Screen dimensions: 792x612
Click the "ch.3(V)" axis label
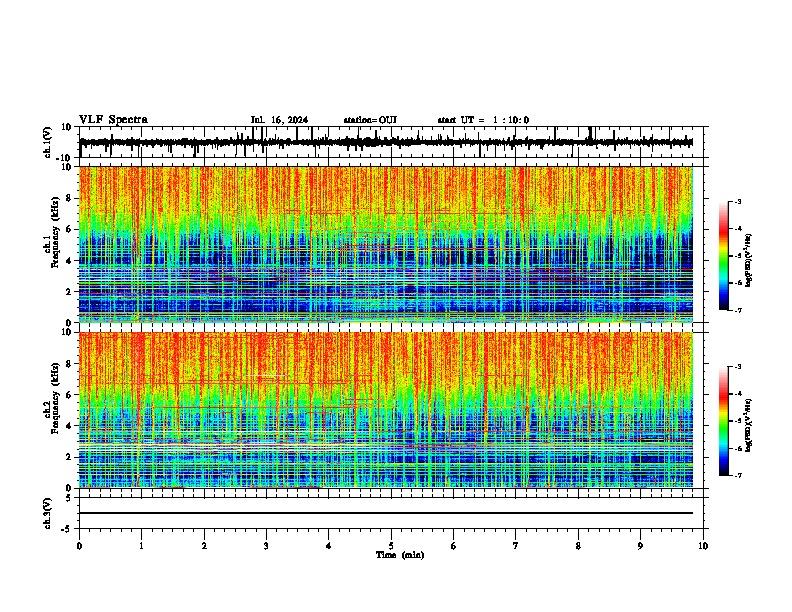48,514
